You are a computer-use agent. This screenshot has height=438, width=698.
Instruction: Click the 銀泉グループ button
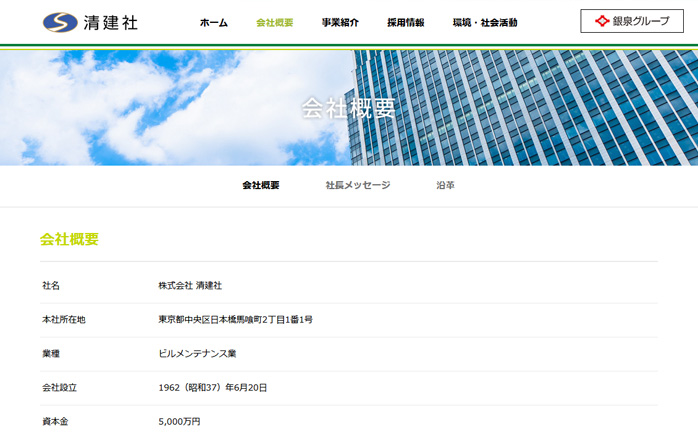point(632,21)
